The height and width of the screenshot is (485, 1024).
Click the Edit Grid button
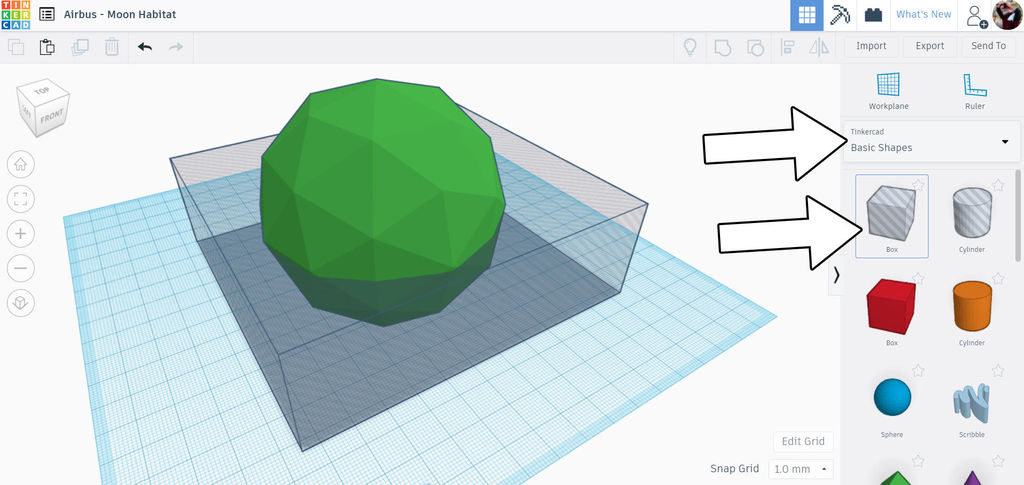(x=803, y=441)
